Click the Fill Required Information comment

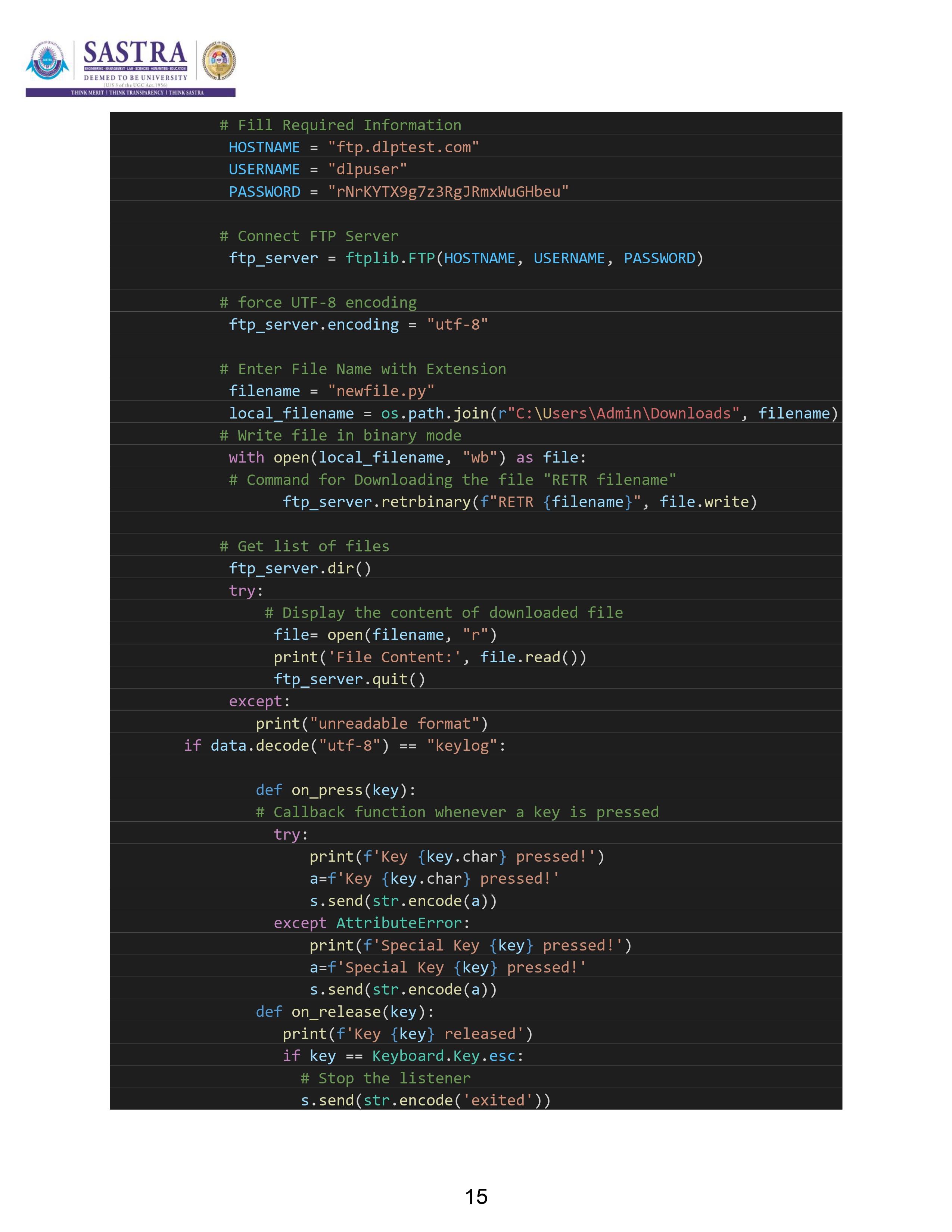pos(339,125)
